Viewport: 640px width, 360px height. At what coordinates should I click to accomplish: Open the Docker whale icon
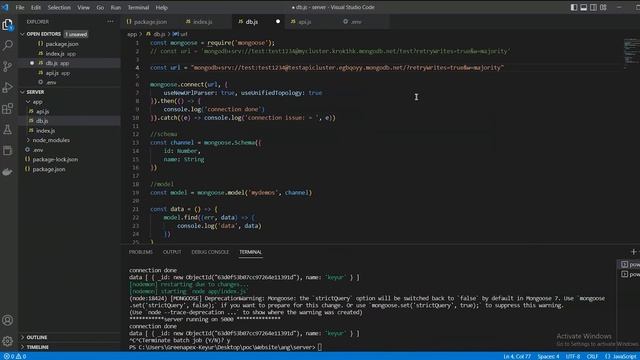pos(8,172)
